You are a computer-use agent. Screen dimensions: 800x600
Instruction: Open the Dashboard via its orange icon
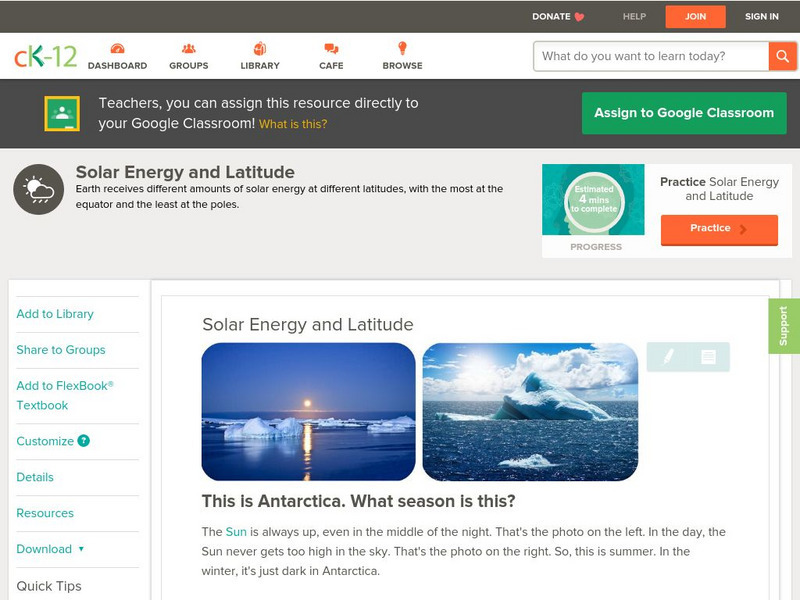pyautogui.click(x=120, y=47)
